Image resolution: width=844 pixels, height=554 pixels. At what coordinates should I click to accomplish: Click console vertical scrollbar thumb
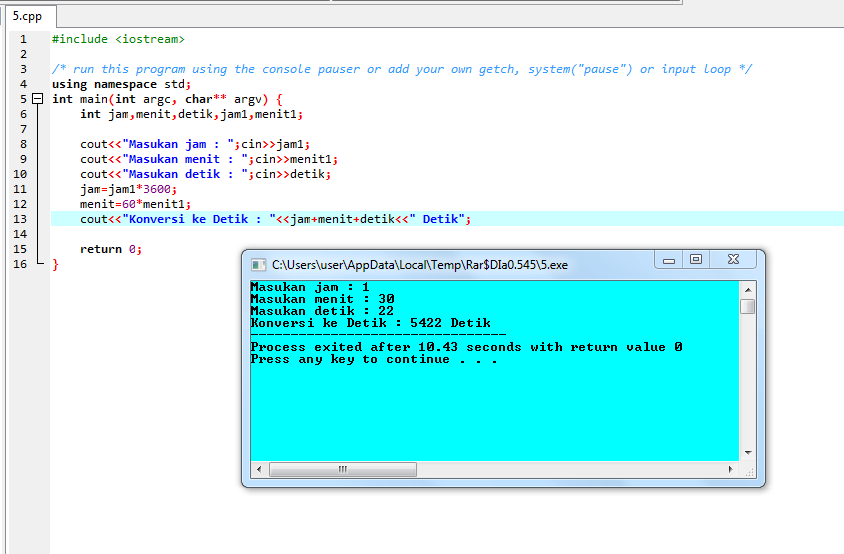748,306
